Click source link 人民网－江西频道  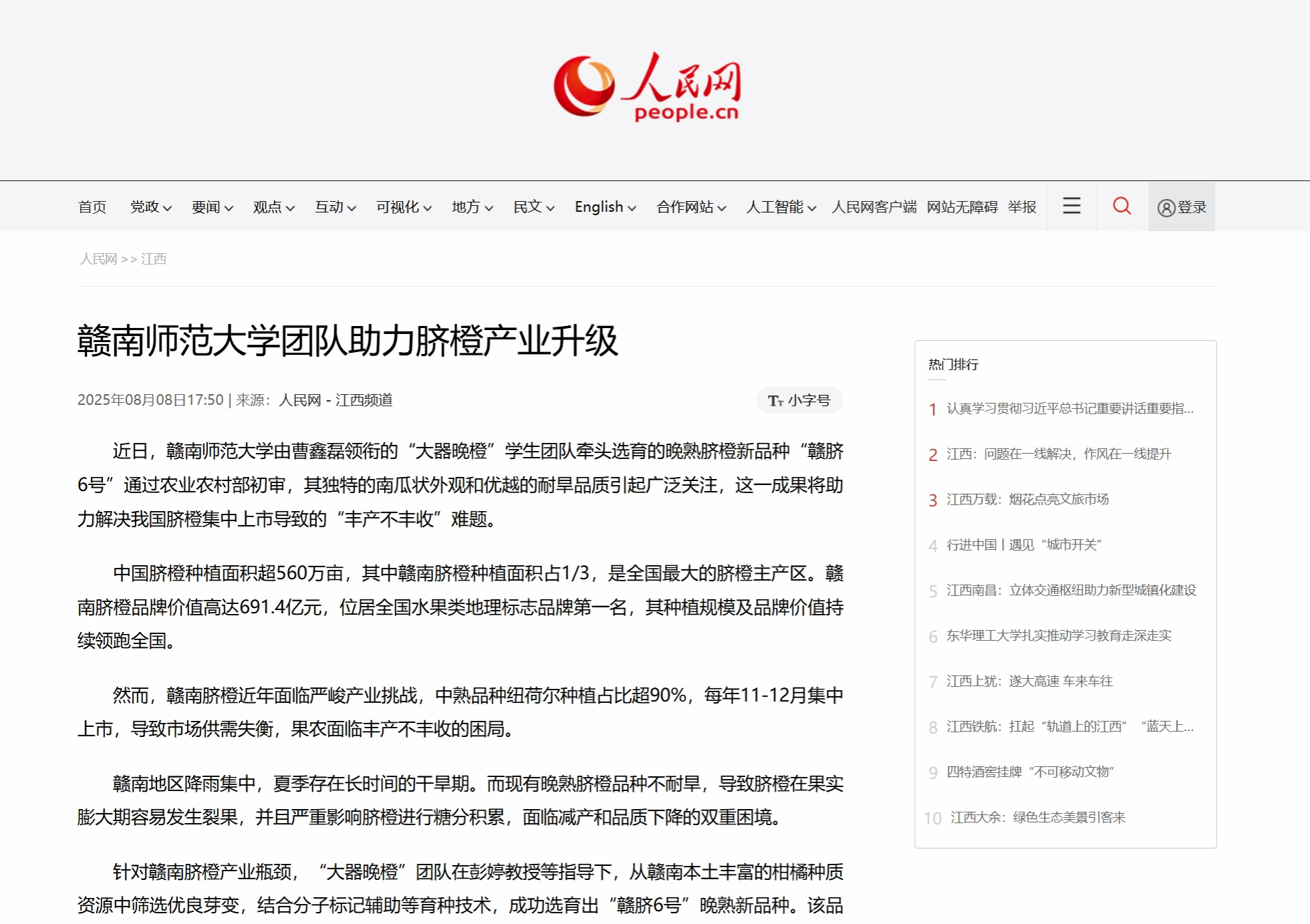coord(336,400)
